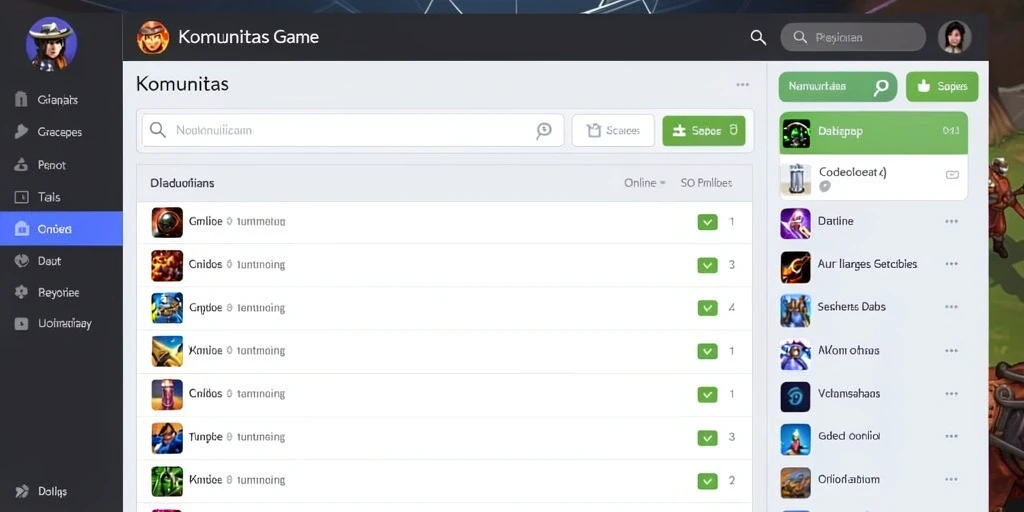The height and width of the screenshot is (512, 1024).
Task: Toggle the checkbox in the last Kmtioe row
Action: [707, 481]
